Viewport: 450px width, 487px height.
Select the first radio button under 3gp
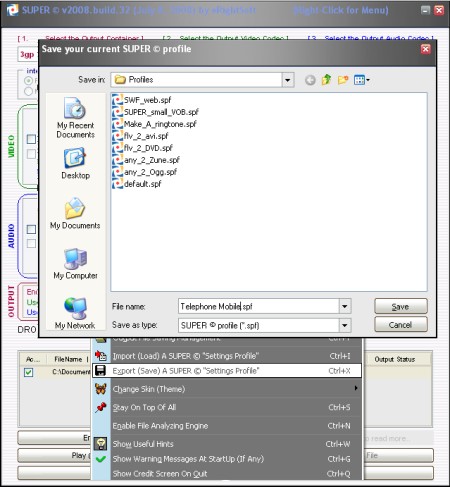click(x=28, y=80)
